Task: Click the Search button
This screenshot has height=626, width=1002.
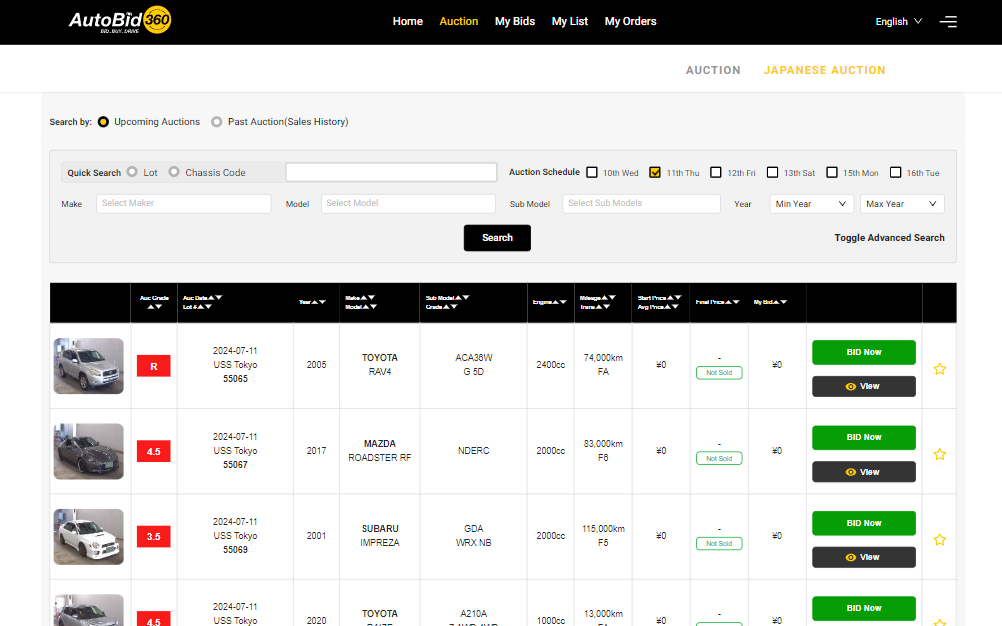Action: (497, 238)
